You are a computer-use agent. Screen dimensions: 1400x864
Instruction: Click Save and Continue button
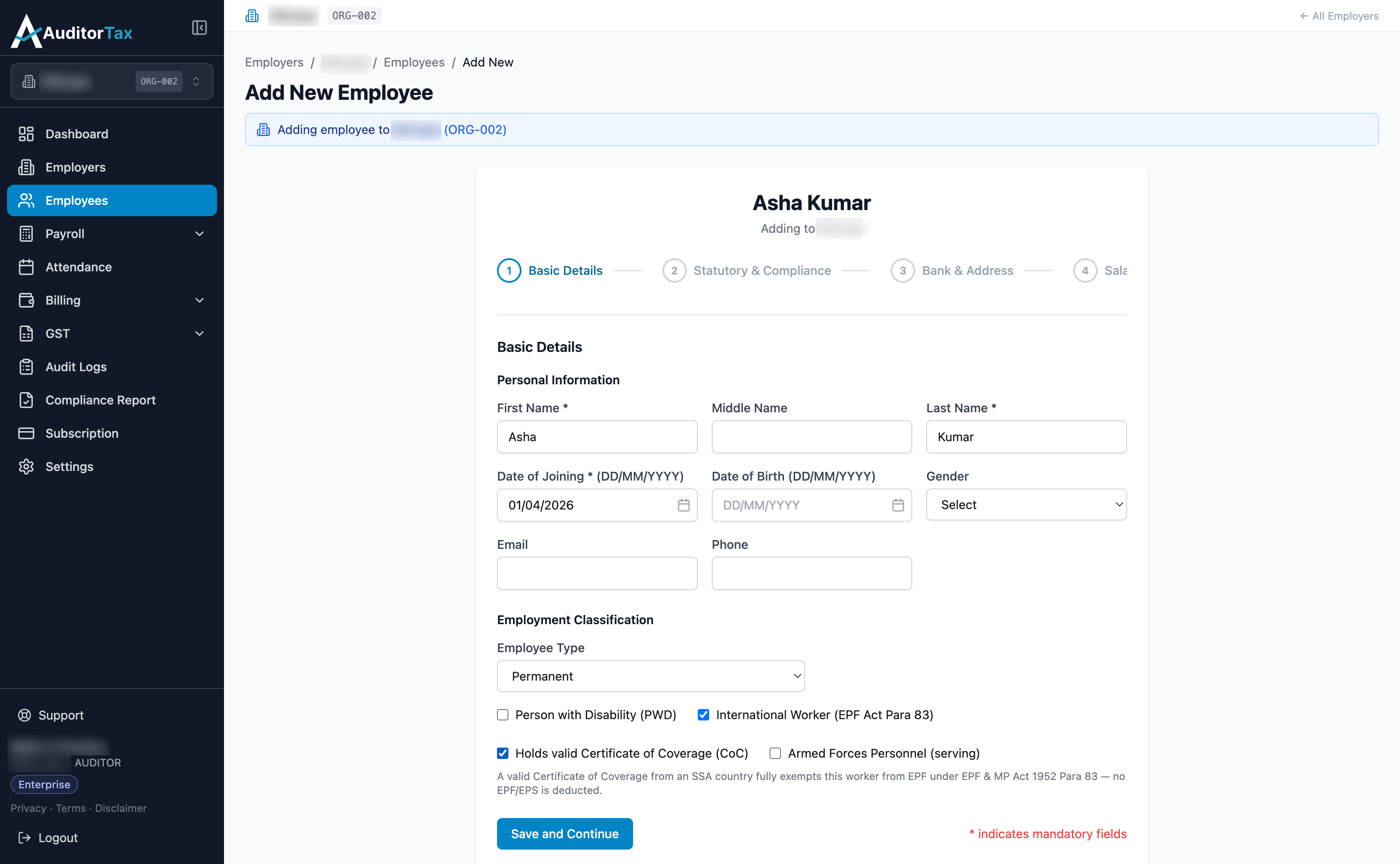[x=564, y=834]
